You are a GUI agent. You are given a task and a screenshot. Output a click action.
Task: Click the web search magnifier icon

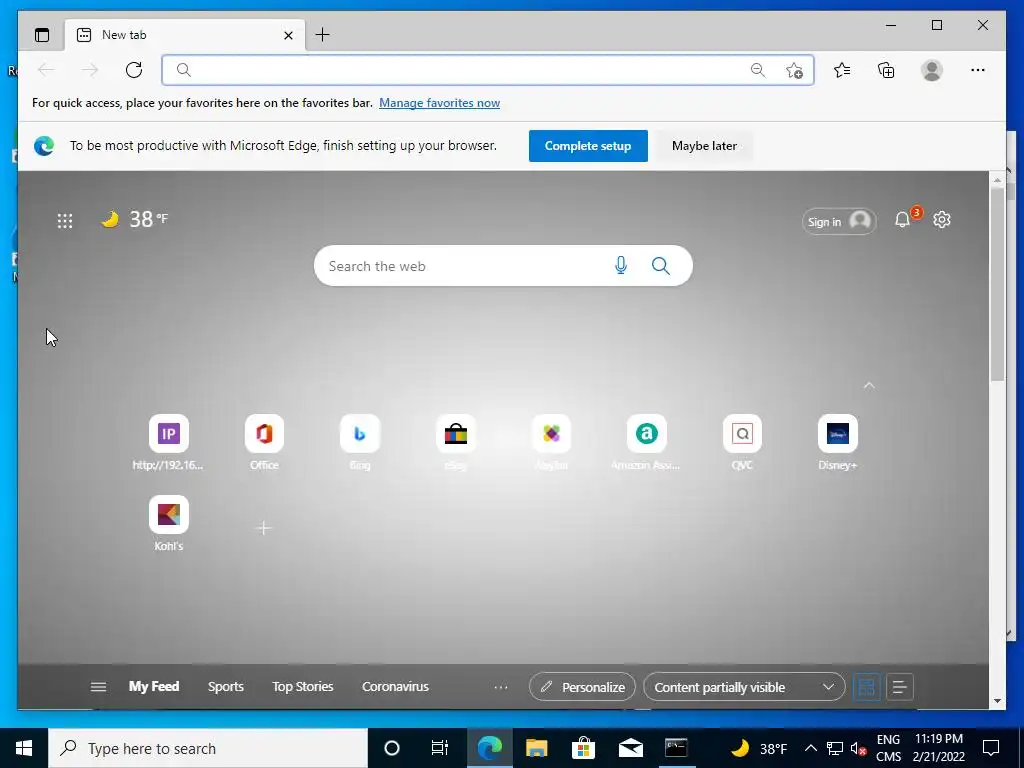pyautogui.click(x=661, y=266)
